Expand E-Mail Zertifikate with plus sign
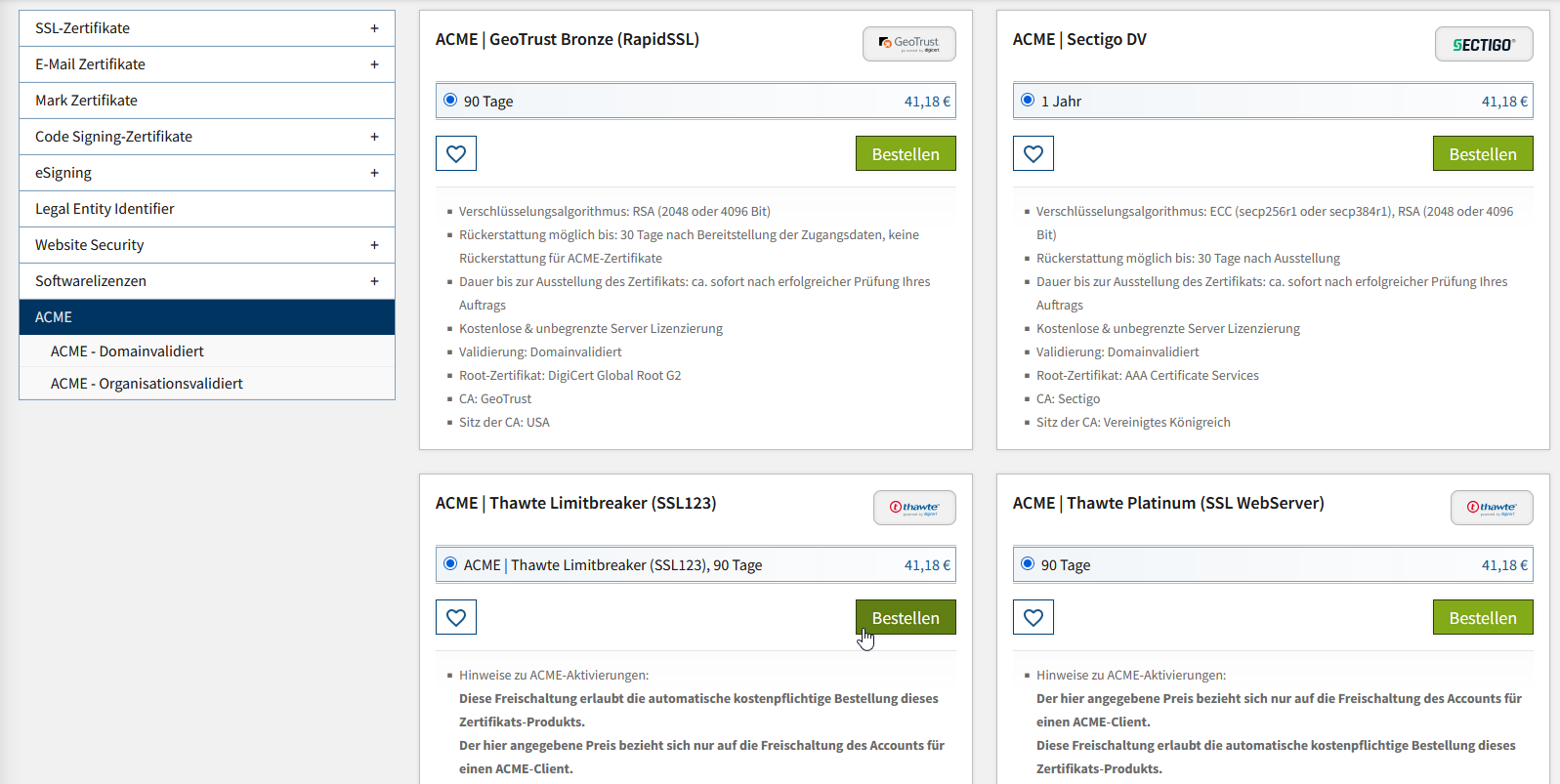The width and height of the screenshot is (1560, 784). [x=374, y=64]
